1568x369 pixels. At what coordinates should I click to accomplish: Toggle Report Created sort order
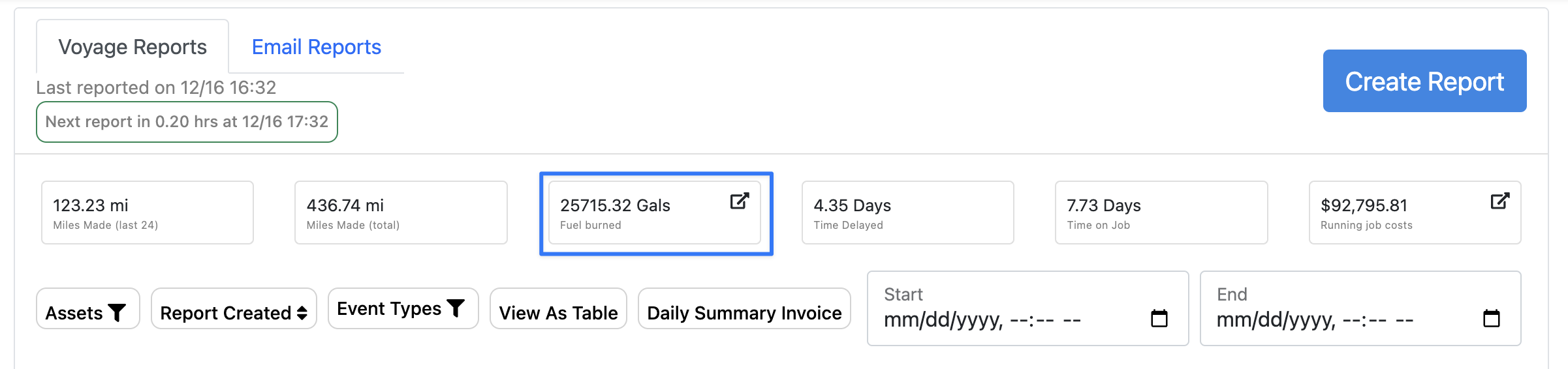point(226,313)
